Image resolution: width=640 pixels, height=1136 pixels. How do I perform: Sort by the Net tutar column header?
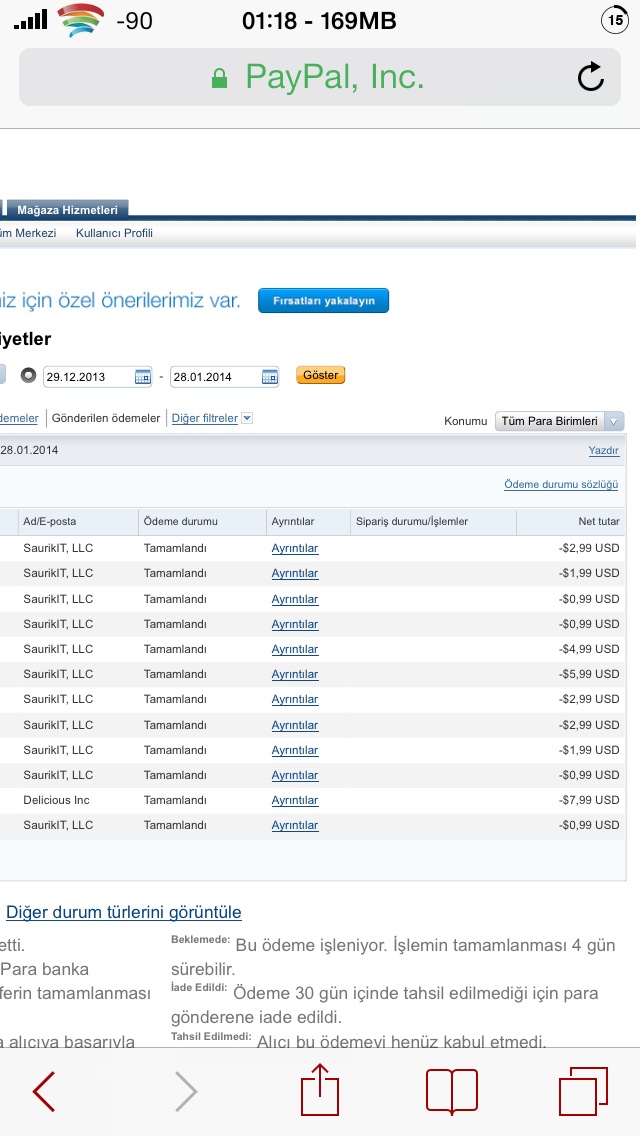click(599, 521)
